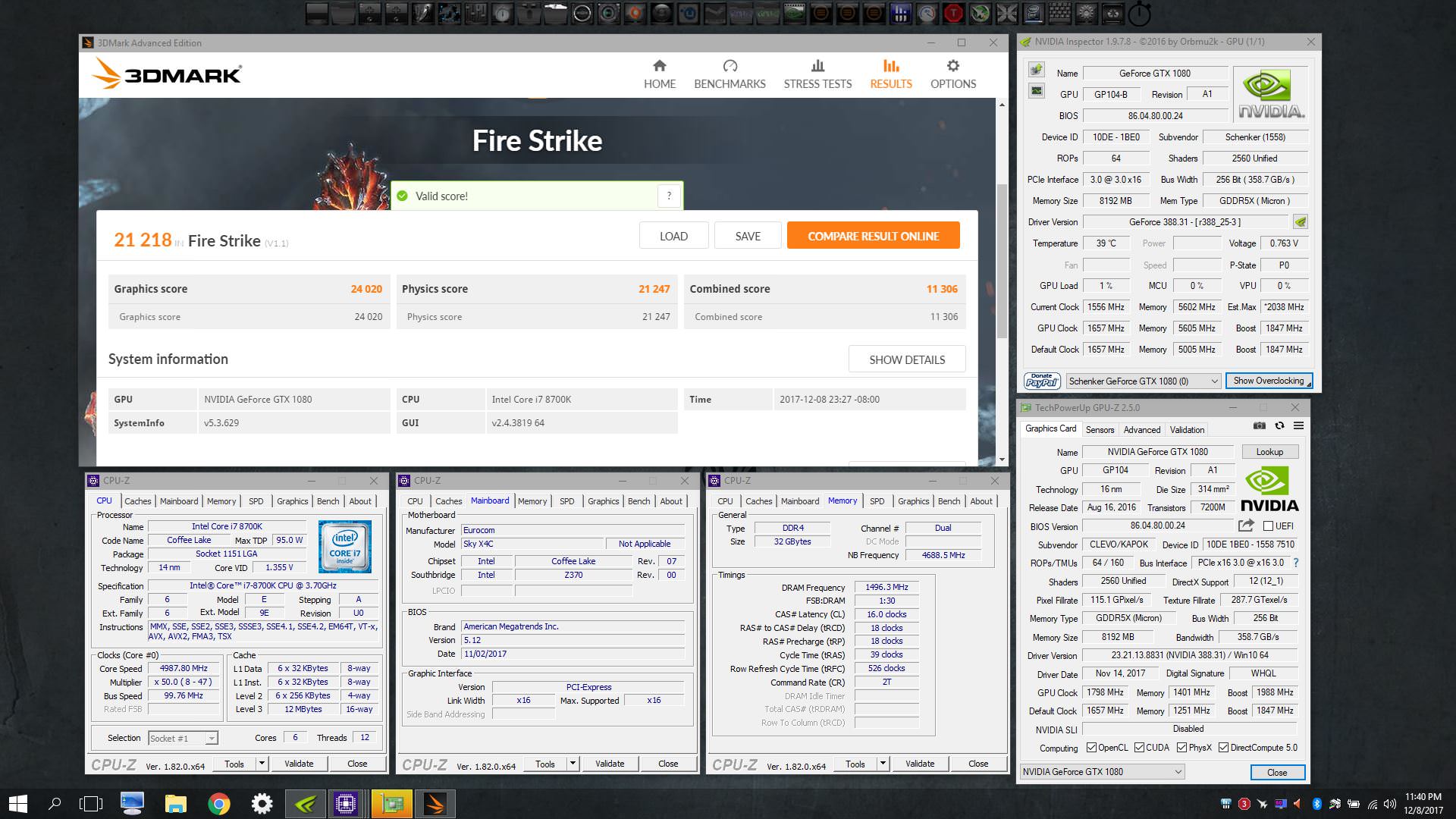The image size is (1456, 819).
Task: Switch to CPU-Z taskbar icon
Action: pos(347,803)
